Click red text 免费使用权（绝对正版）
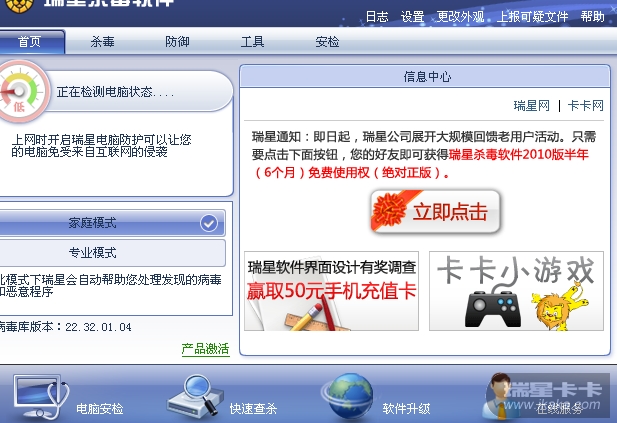 (x=379, y=173)
